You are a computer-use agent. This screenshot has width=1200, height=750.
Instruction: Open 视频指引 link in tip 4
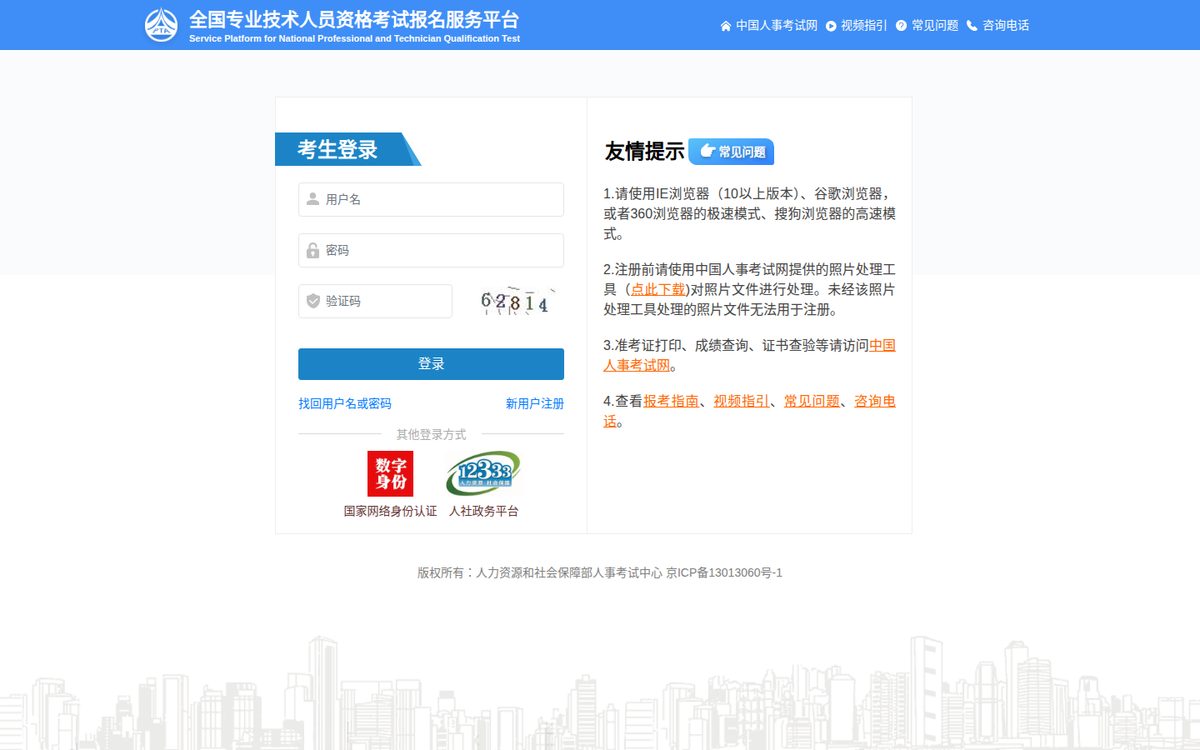pyautogui.click(x=742, y=401)
